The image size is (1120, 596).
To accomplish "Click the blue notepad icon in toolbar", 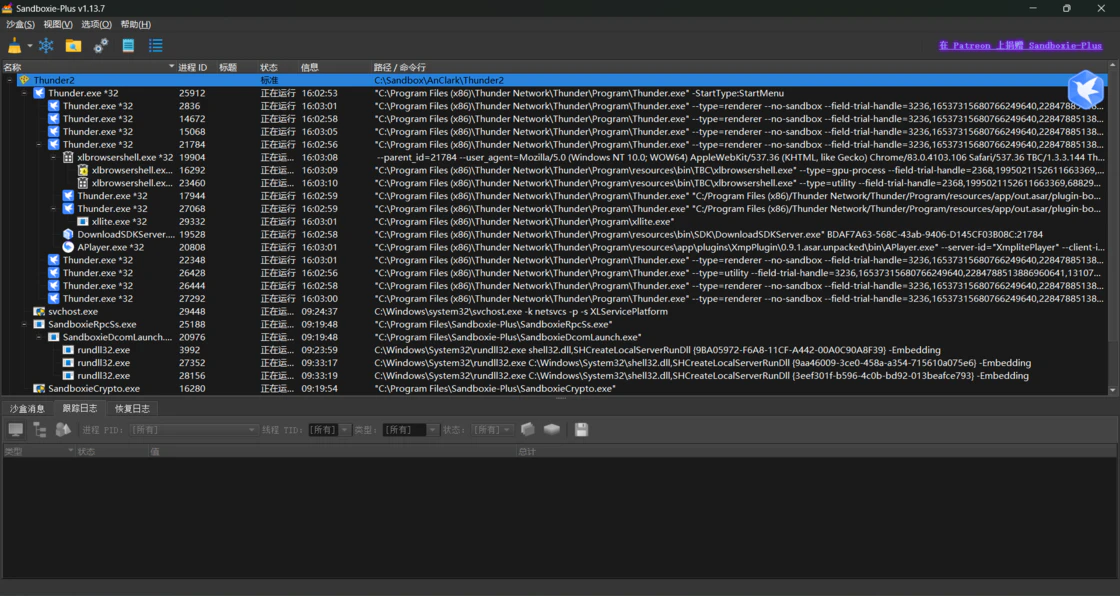I will pyautogui.click(x=128, y=46).
